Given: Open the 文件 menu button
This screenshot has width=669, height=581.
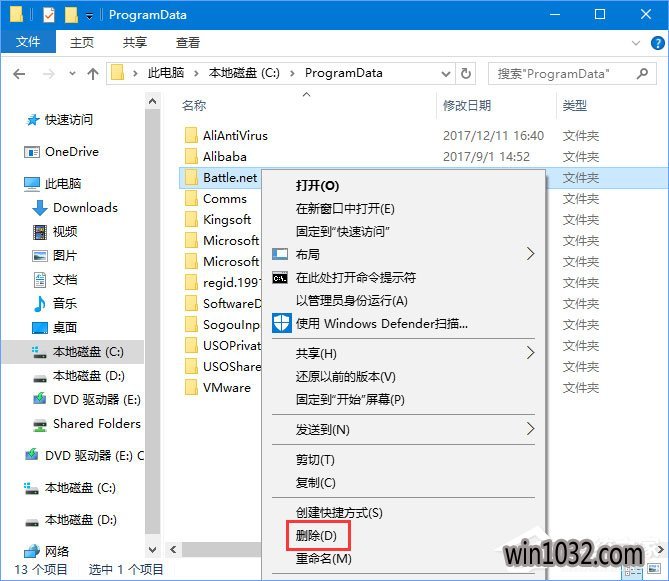Looking at the screenshot, I should 28,42.
